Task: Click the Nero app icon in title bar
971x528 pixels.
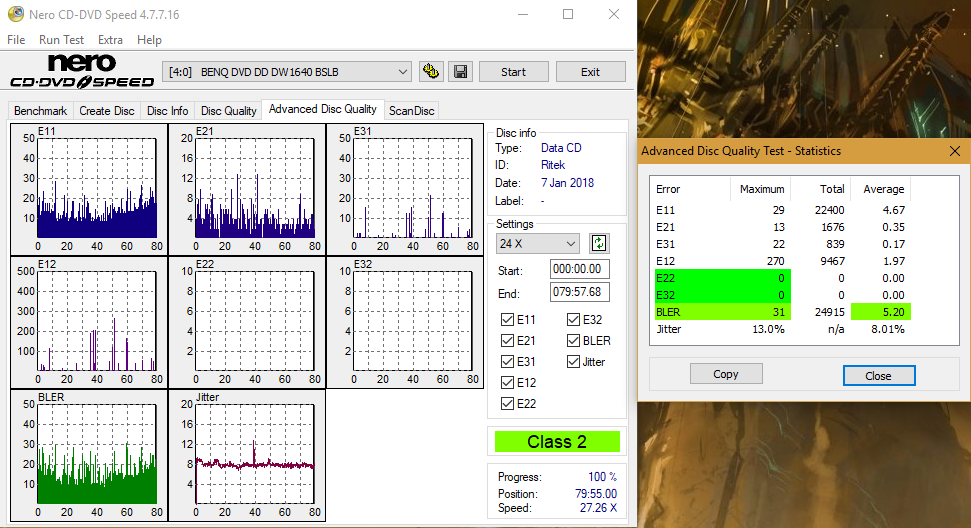Action: [15, 14]
